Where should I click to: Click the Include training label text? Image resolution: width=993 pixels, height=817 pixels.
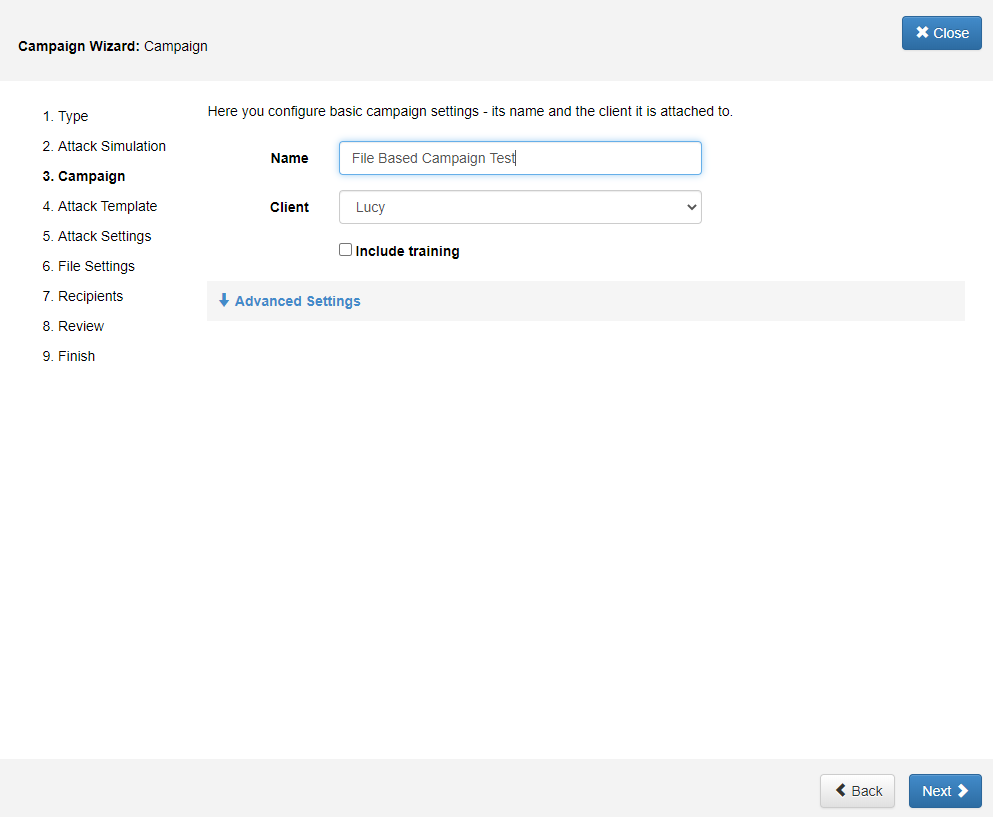[407, 251]
